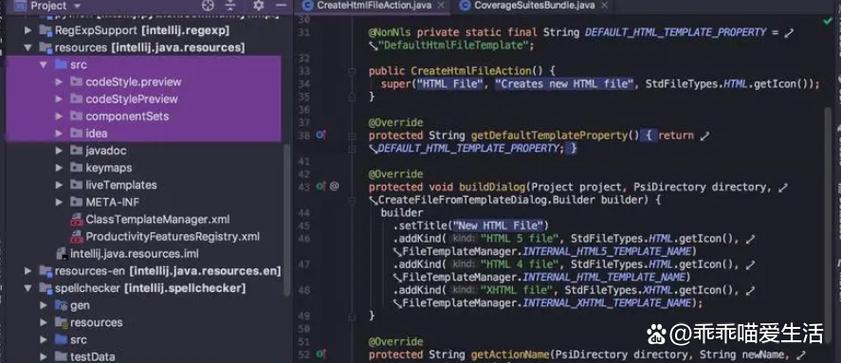This screenshot has height=363, width=841.
Task: Expand the META-INF folder arrow
Action: click(x=59, y=202)
